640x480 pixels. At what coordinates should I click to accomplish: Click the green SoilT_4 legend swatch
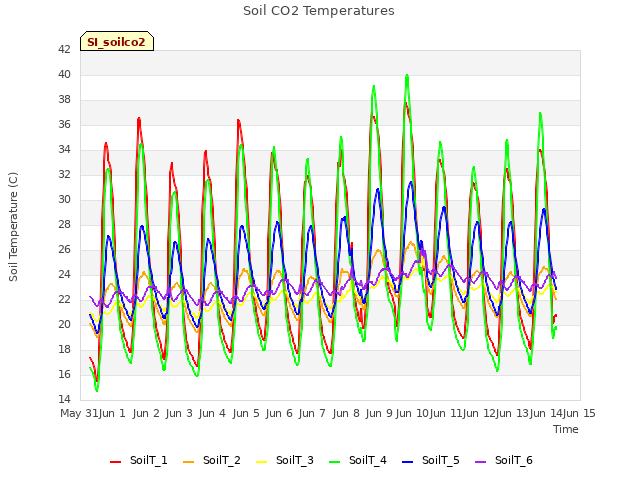click(335, 462)
